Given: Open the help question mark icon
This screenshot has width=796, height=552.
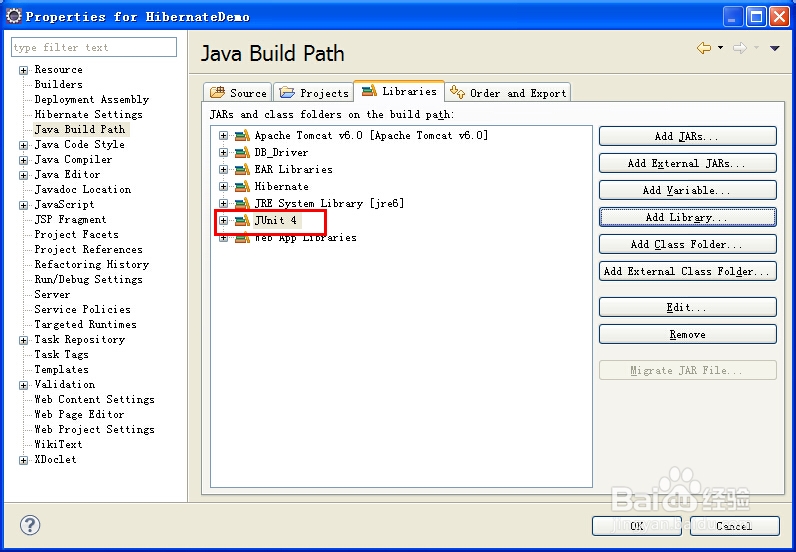Looking at the screenshot, I should pyautogui.click(x=30, y=525).
